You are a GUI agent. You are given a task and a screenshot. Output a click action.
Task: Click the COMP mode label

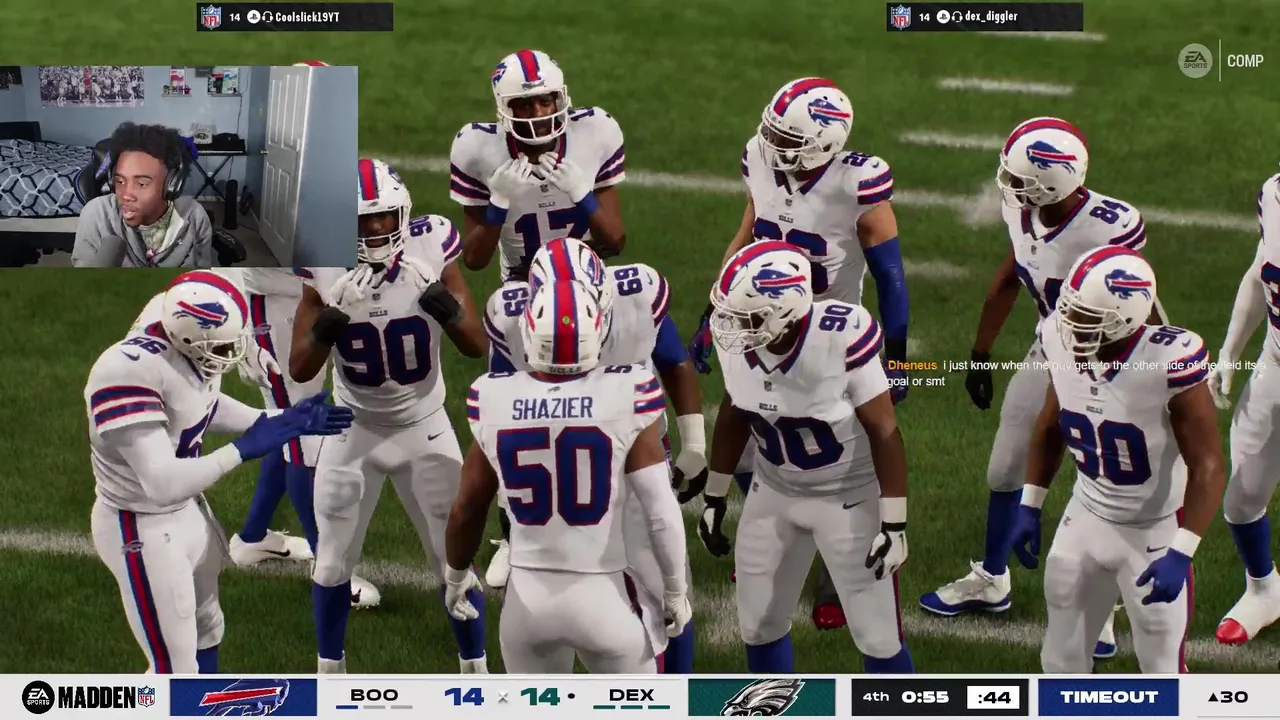[x=1245, y=61]
